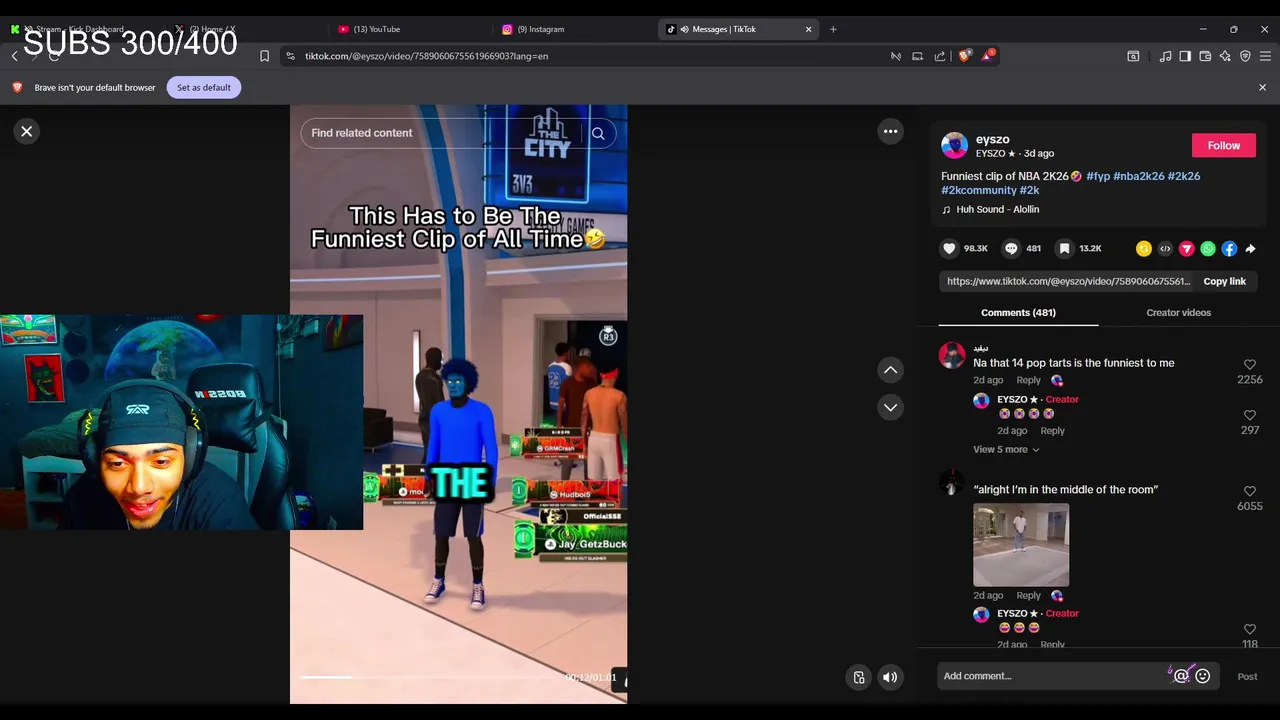Expand View 5 more replies
This screenshot has height=720, width=1280.
point(1006,450)
